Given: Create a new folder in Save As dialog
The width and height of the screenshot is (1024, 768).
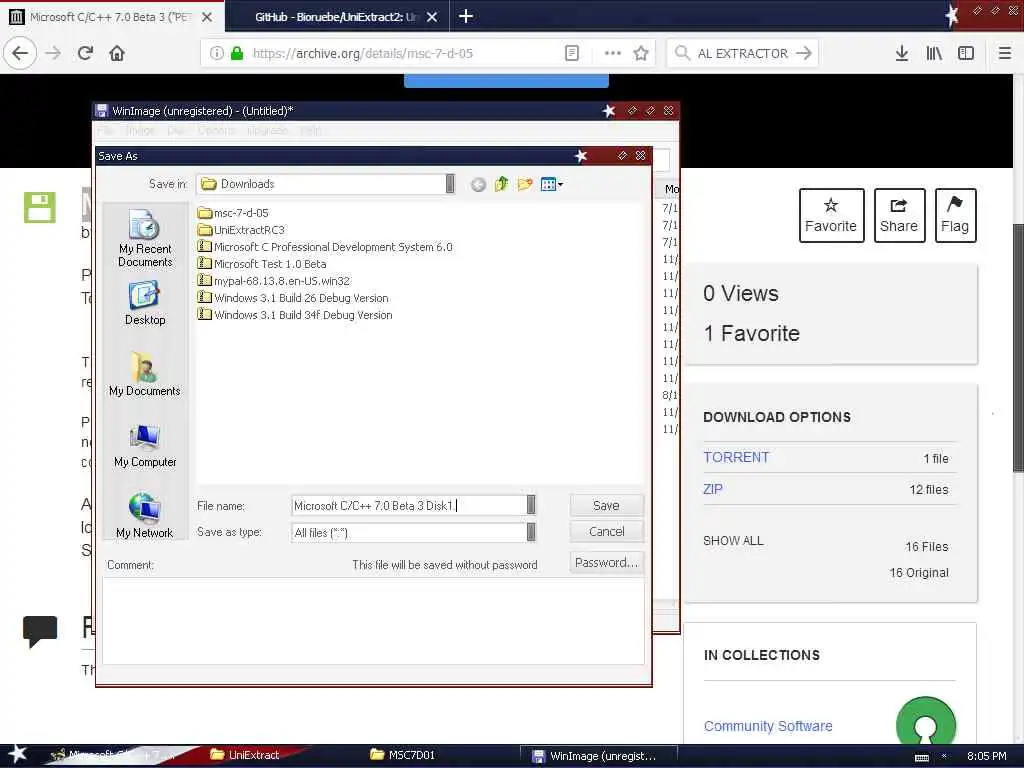Looking at the screenshot, I should coord(524,184).
